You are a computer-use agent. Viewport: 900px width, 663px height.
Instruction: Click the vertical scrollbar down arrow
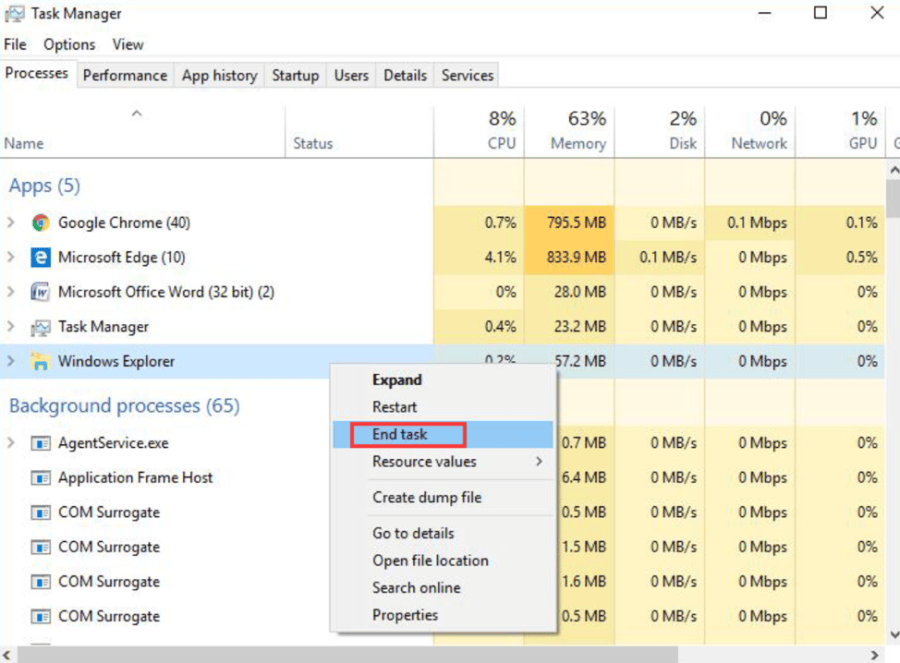[894, 634]
